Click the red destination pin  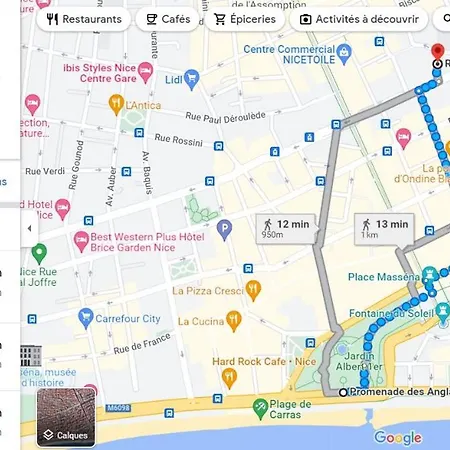point(438,52)
